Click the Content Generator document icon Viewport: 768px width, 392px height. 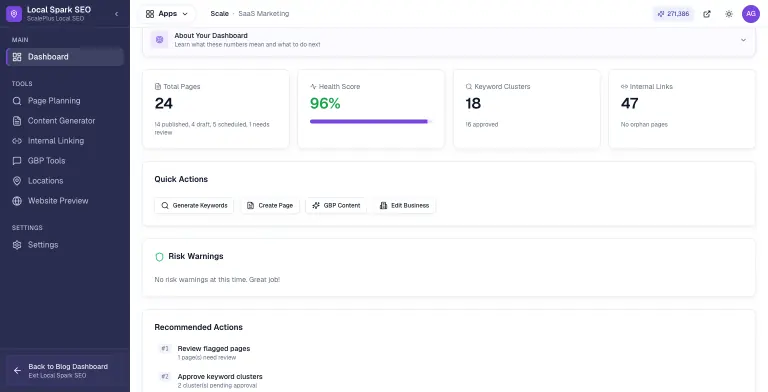[x=17, y=121]
